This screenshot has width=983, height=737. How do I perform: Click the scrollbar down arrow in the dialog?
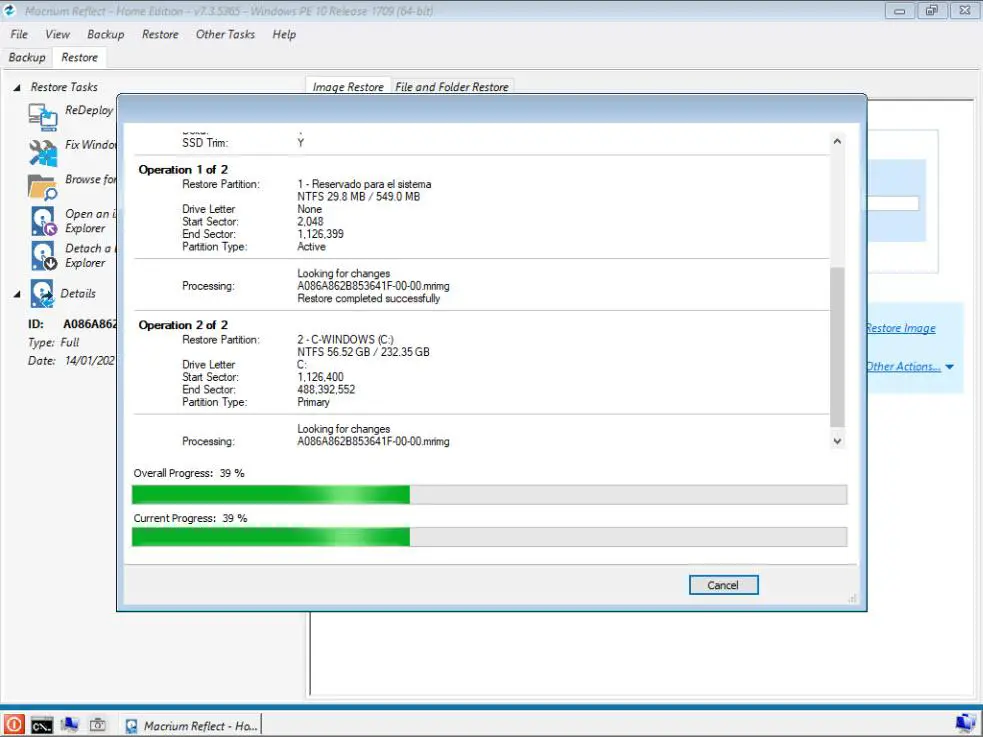click(x=837, y=440)
